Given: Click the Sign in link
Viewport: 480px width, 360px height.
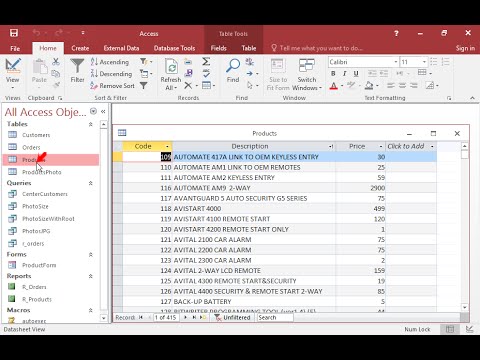Looking at the screenshot, I should [x=465, y=48].
